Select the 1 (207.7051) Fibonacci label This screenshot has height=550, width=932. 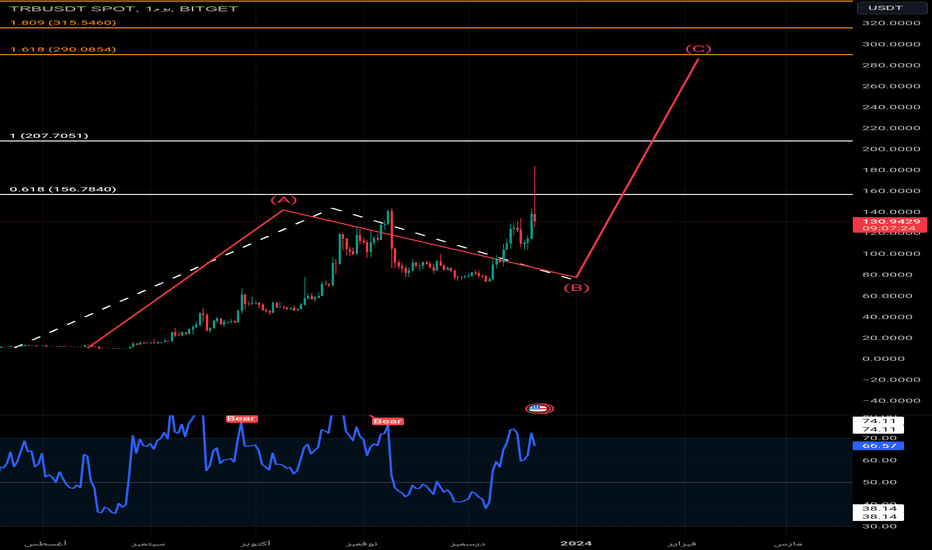[49, 136]
